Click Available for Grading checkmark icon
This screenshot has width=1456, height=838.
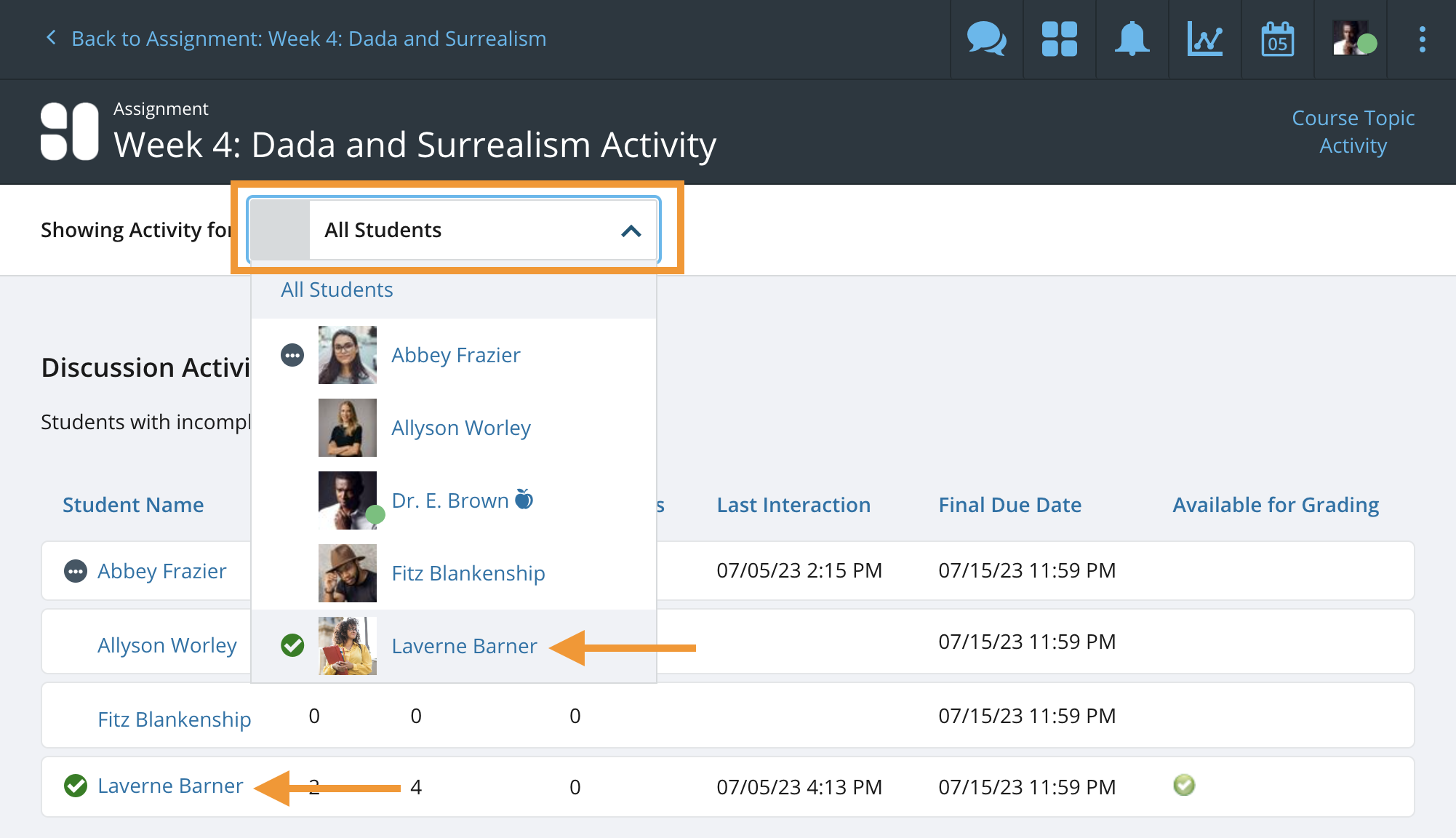click(x=1184, y=785)
